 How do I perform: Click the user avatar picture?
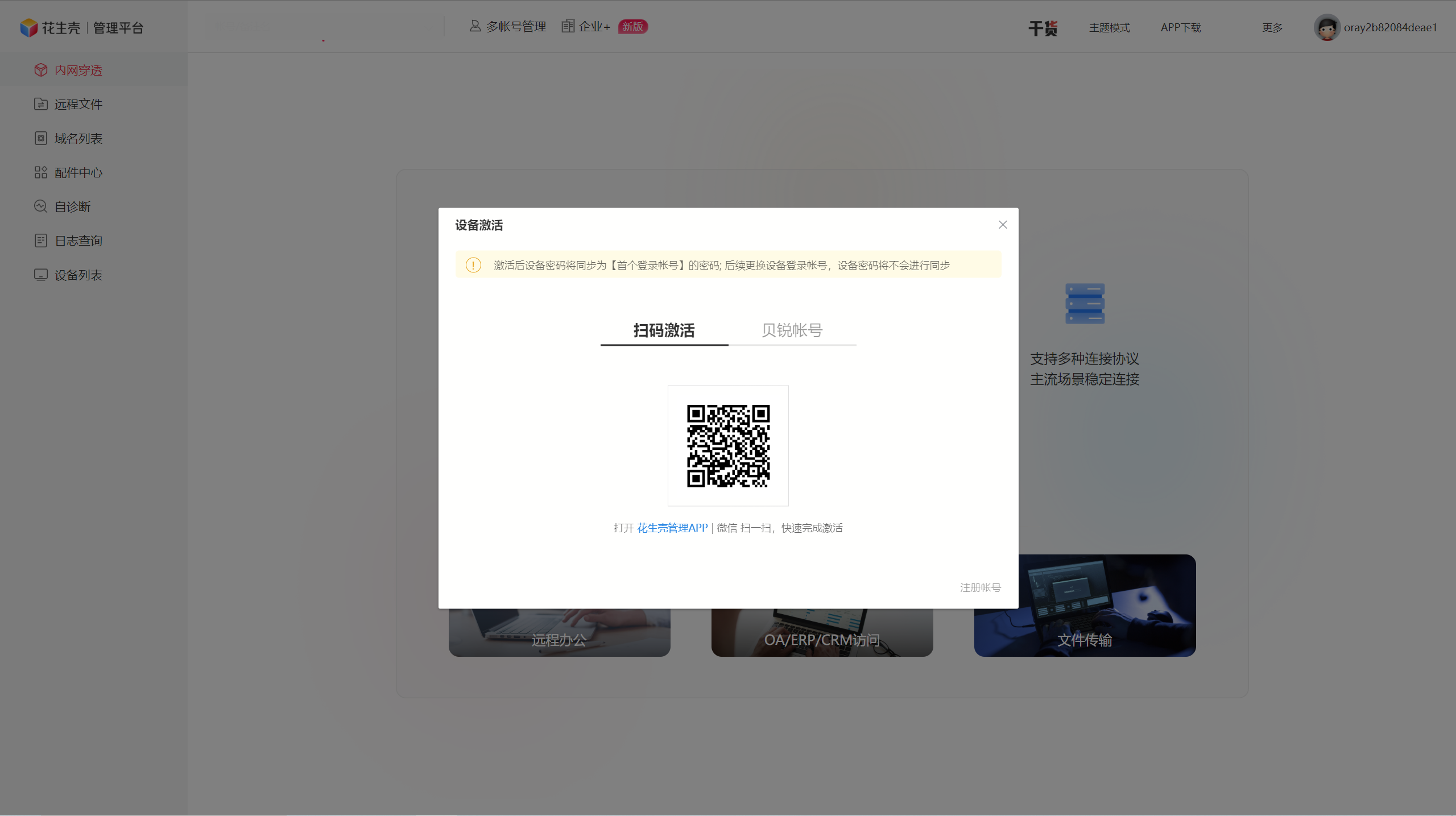tap(1327, 27)
